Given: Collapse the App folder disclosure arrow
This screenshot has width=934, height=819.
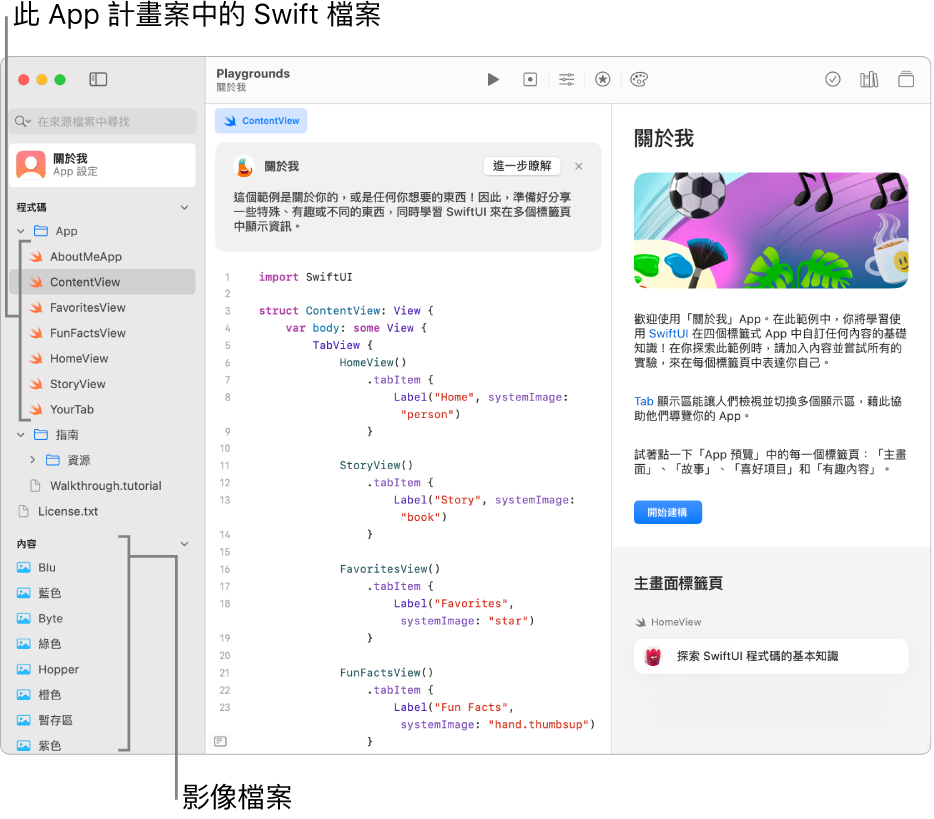Looking at the screenshot, I should pos(21,231).
